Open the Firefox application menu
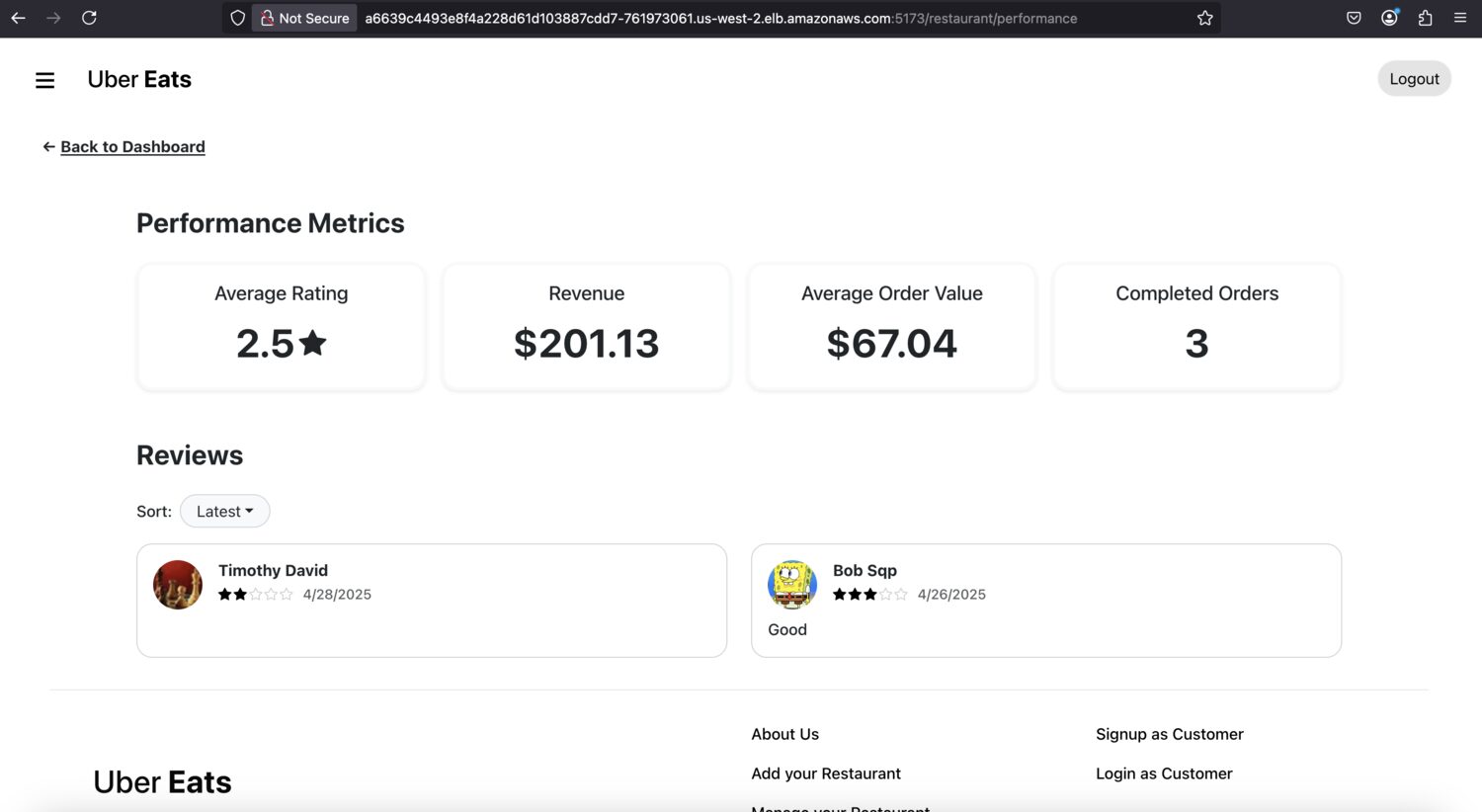 pyautogui.click(x=1460, y=18)
